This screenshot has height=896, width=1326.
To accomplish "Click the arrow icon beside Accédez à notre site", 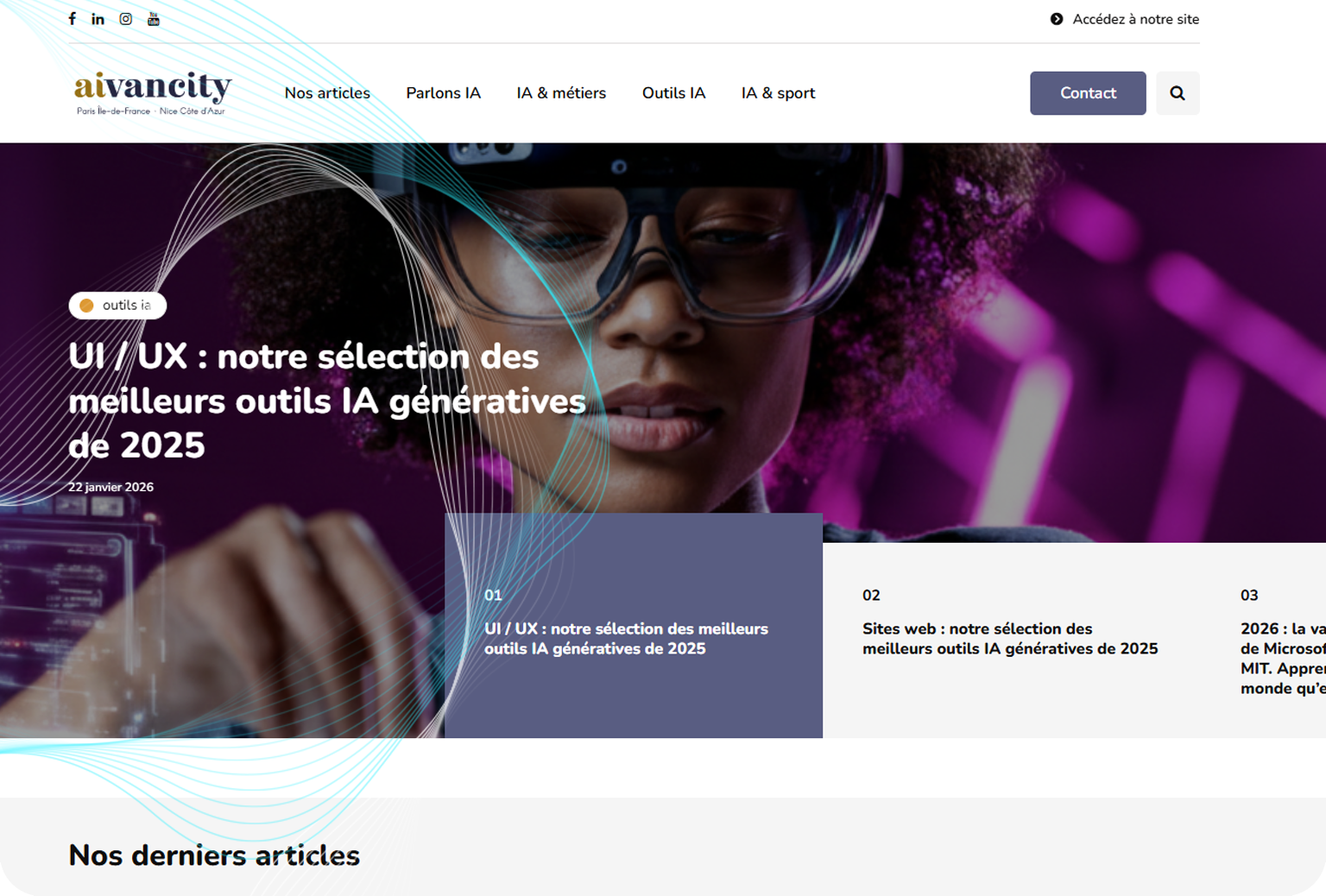I will pos(1057,19).
